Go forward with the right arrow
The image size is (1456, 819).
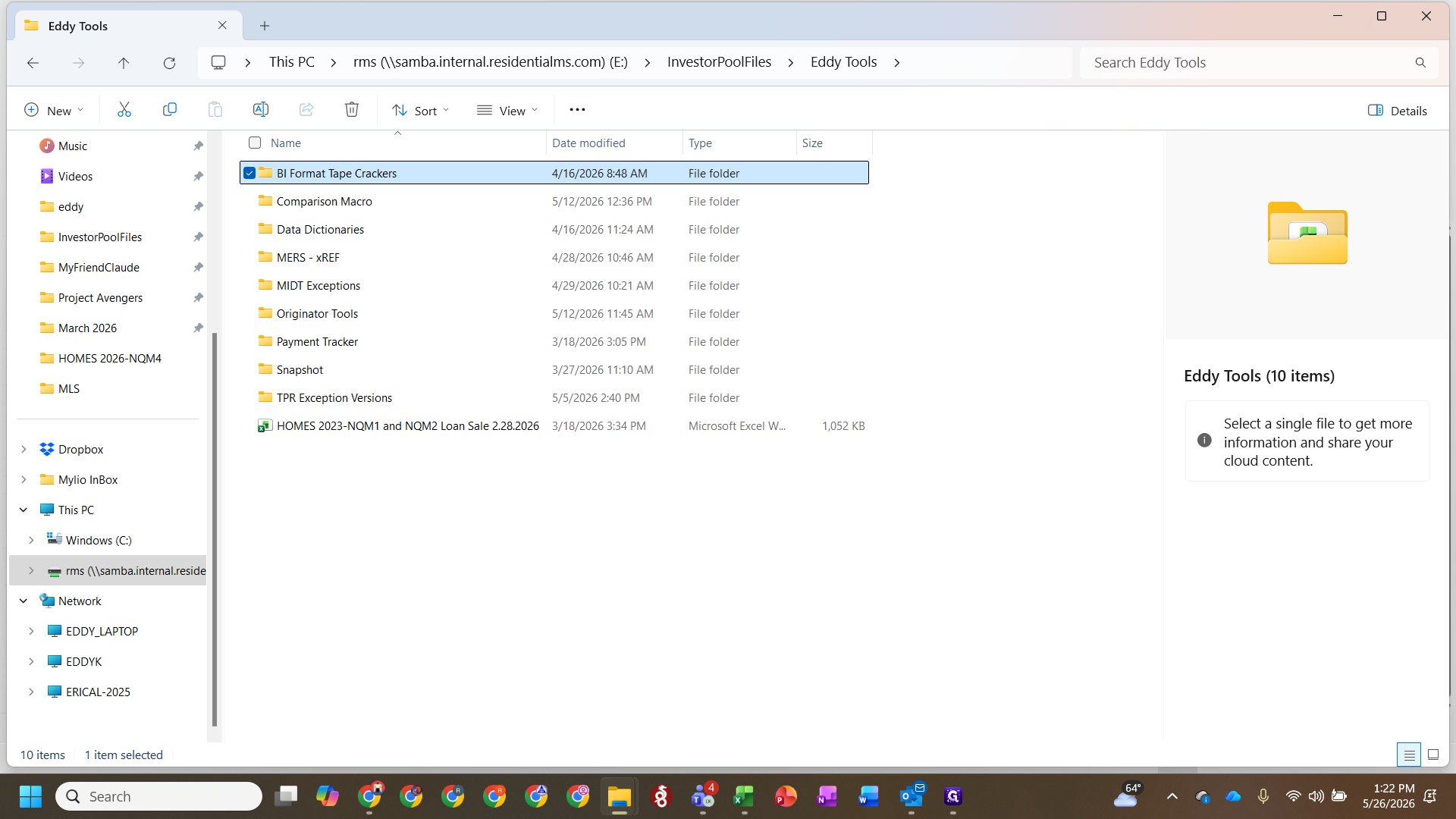click(x=78, y=63)
